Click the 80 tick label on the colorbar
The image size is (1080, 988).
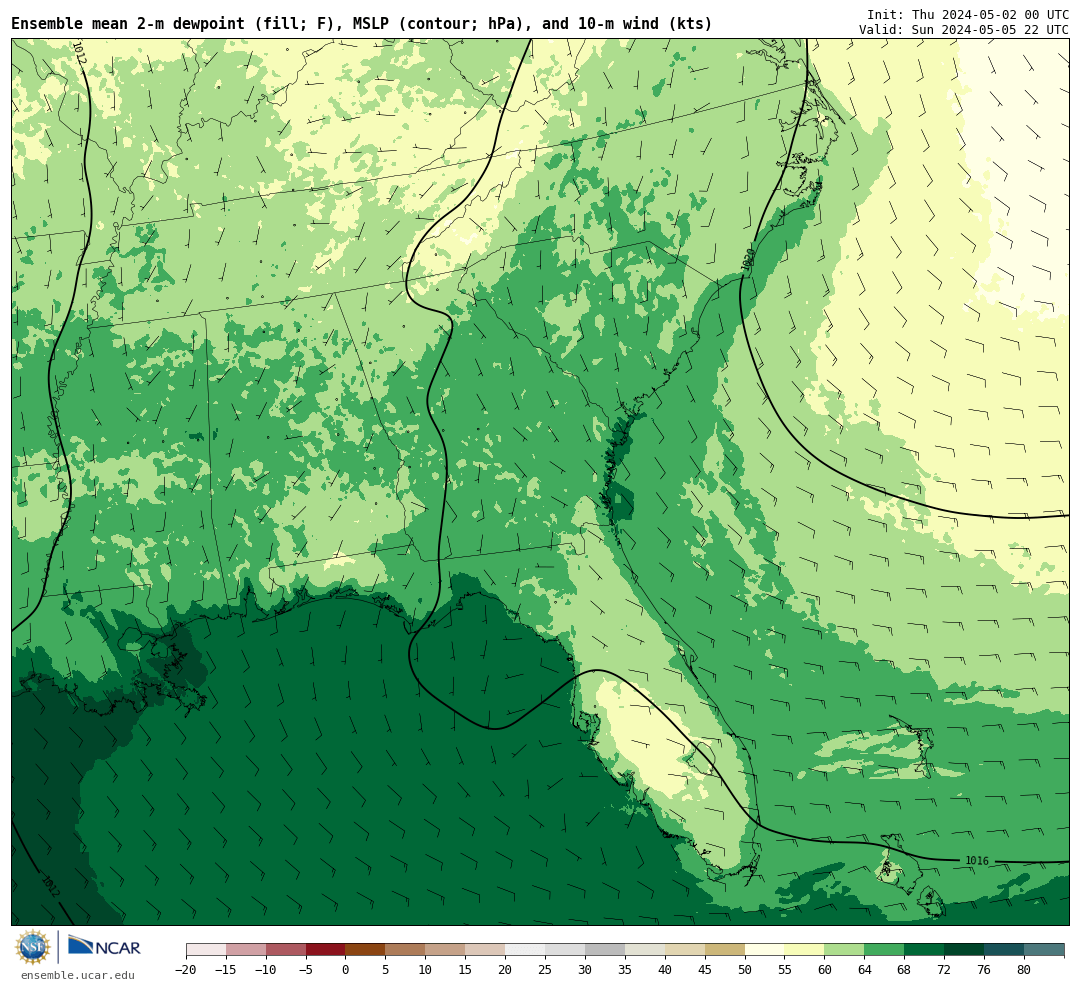(1024, 969)
